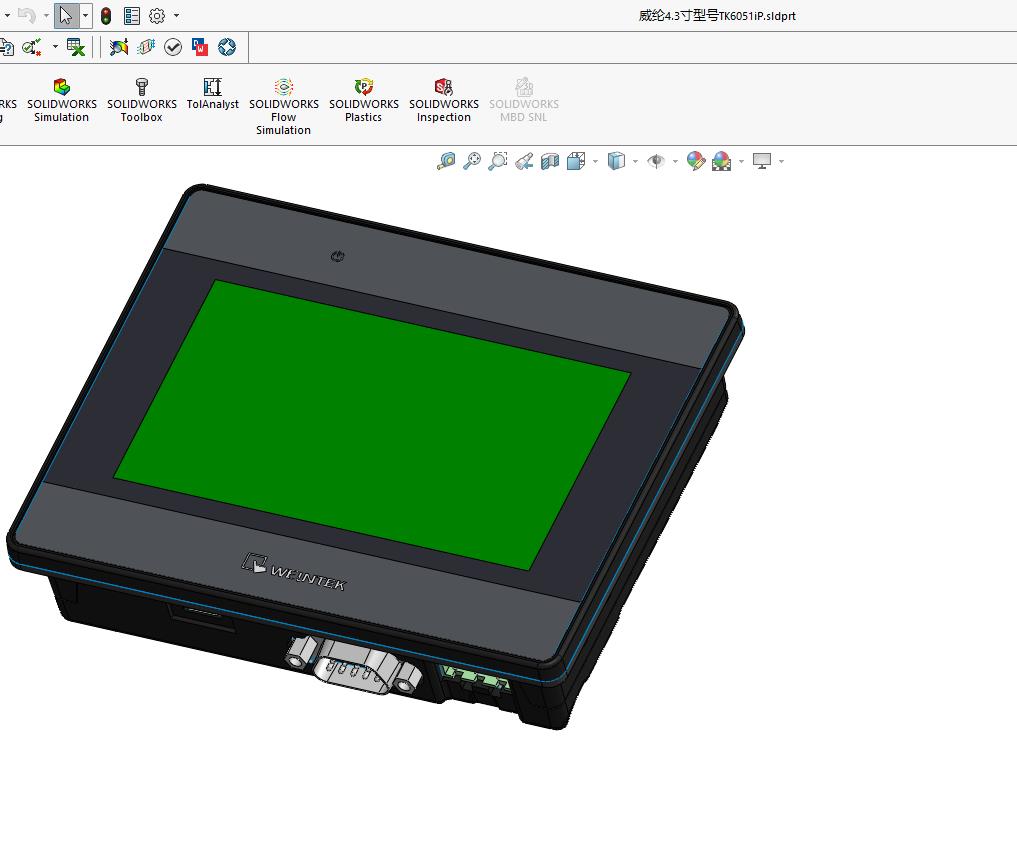Select the DB9 serial connector on model

(x=353, y=666)
